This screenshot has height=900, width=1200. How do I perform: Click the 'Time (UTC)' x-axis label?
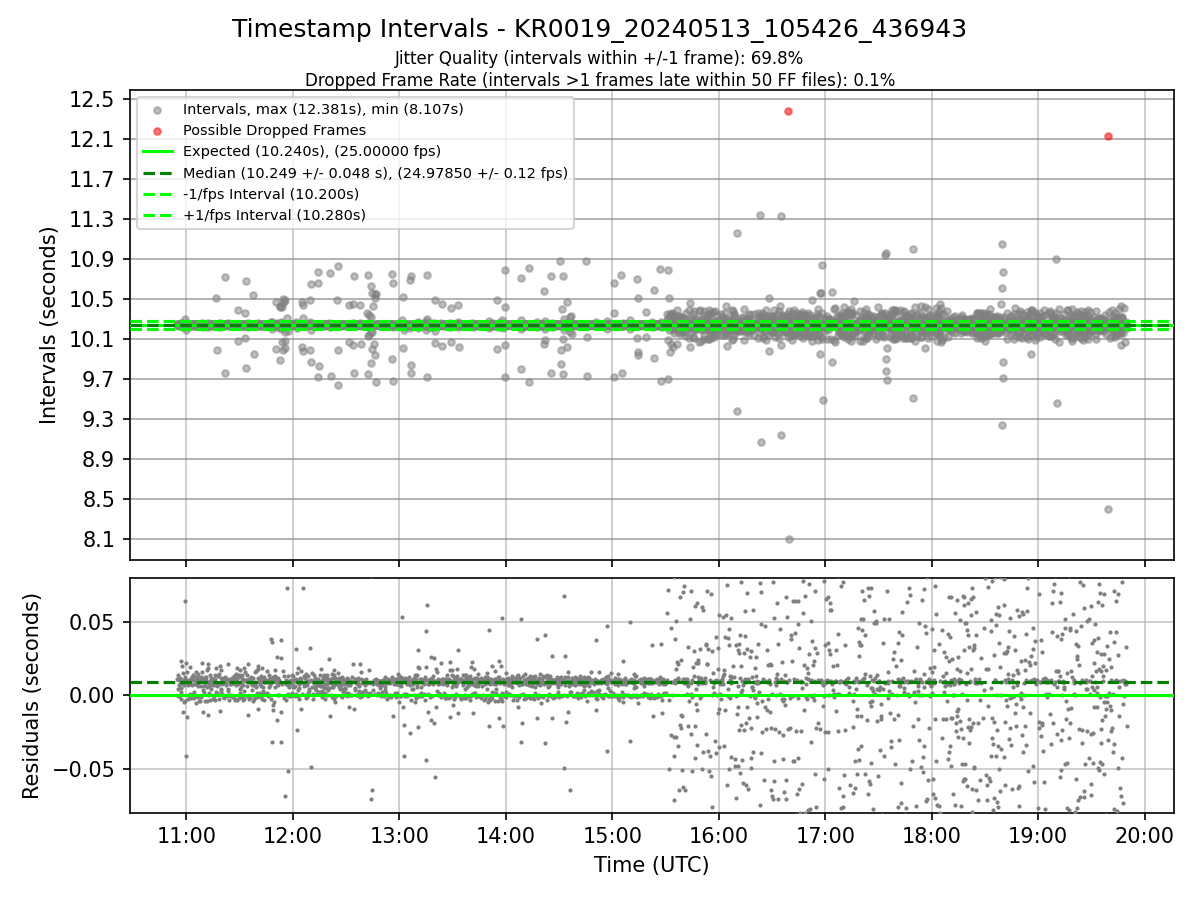tap(651, 864)
